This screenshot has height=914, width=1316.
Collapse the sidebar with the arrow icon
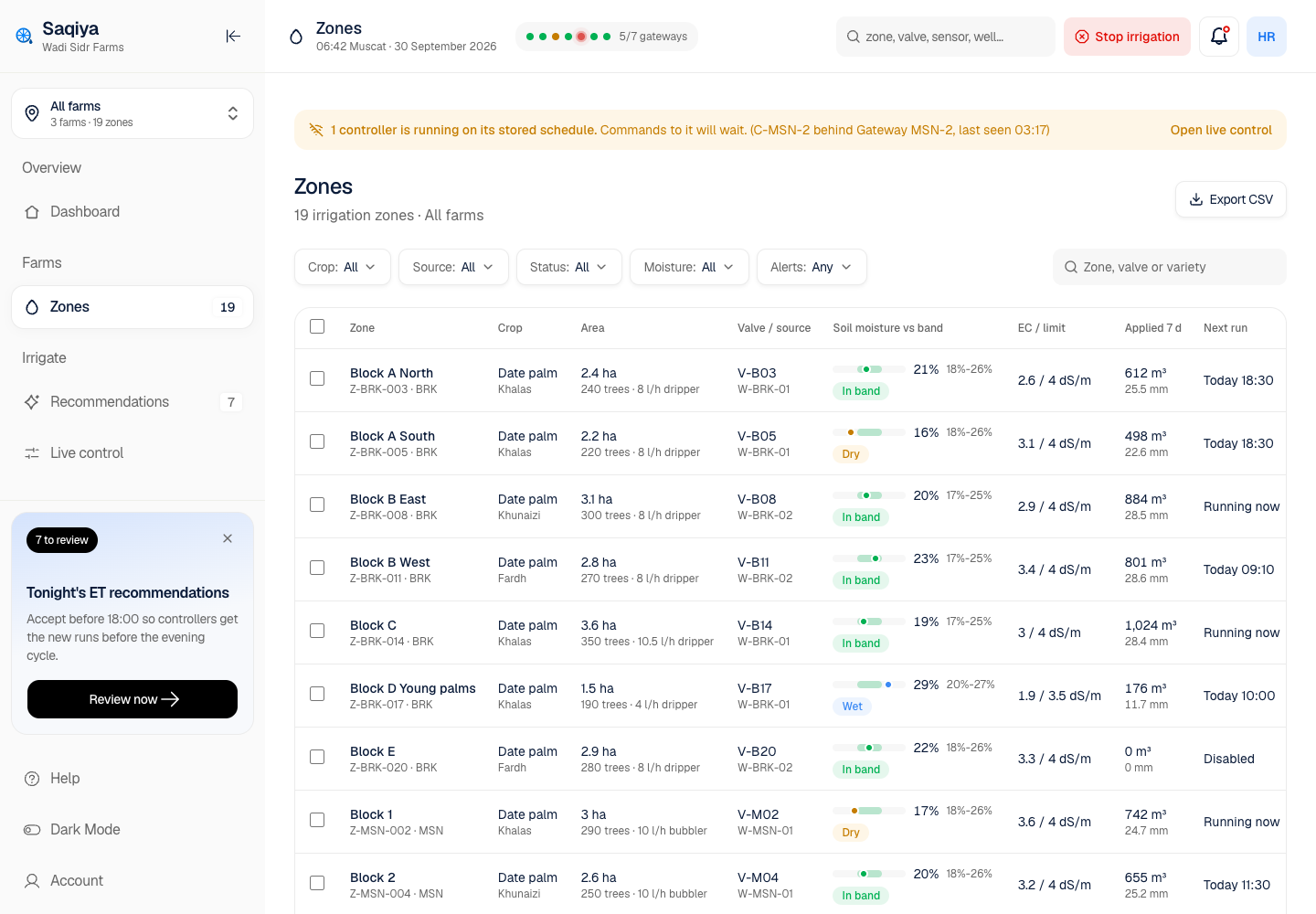[x=233, y=37]
